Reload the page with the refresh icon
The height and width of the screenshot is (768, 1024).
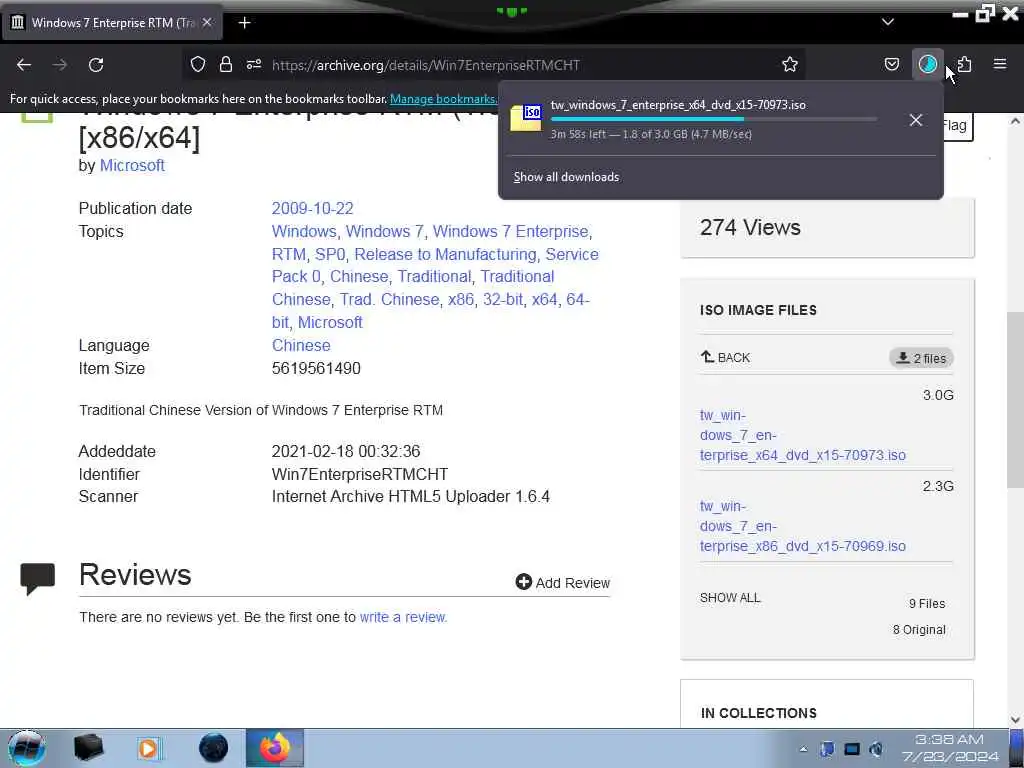click(x=96, y=65)
